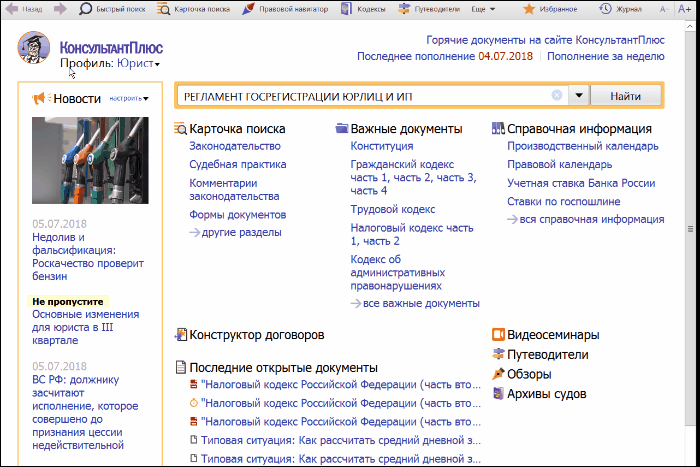Open Формы документов section
This screenshot has width=700, height=467.
click(238, 215)
